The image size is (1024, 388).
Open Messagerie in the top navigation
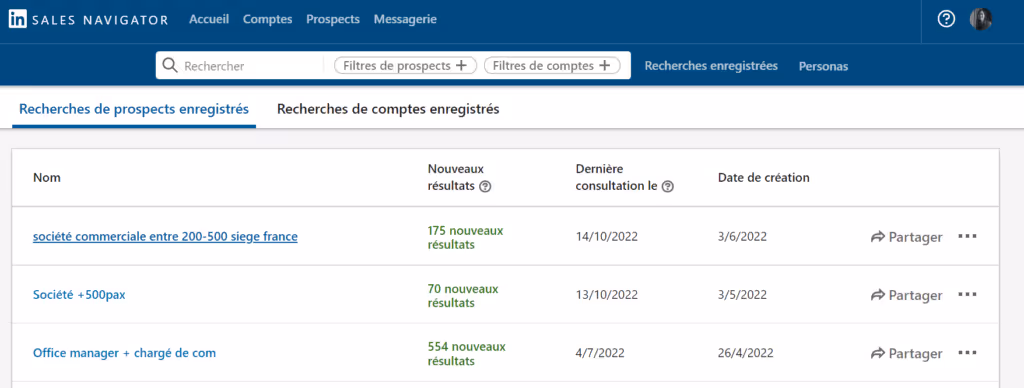click(405, 20)
